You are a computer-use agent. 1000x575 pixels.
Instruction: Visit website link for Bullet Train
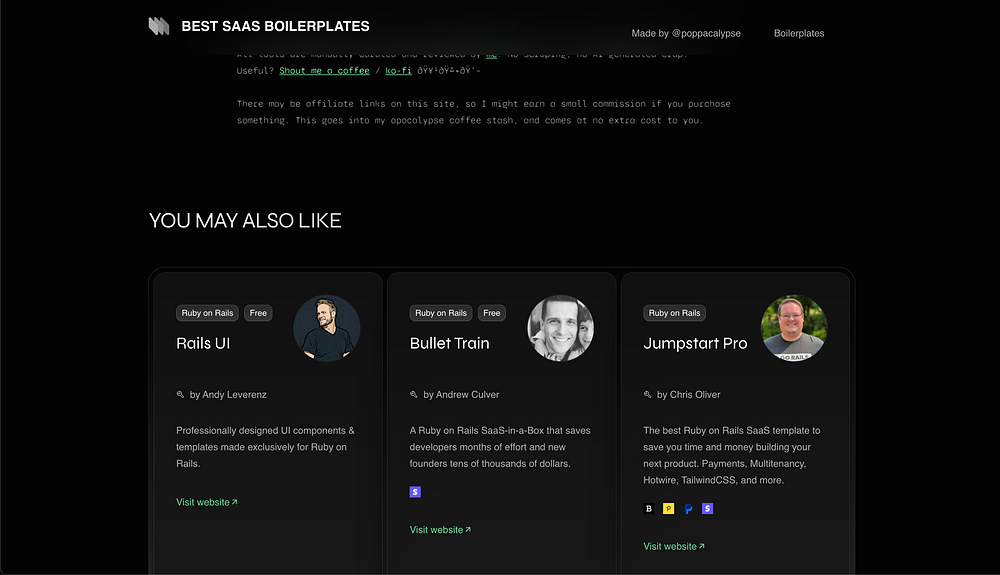click(440, 530)
